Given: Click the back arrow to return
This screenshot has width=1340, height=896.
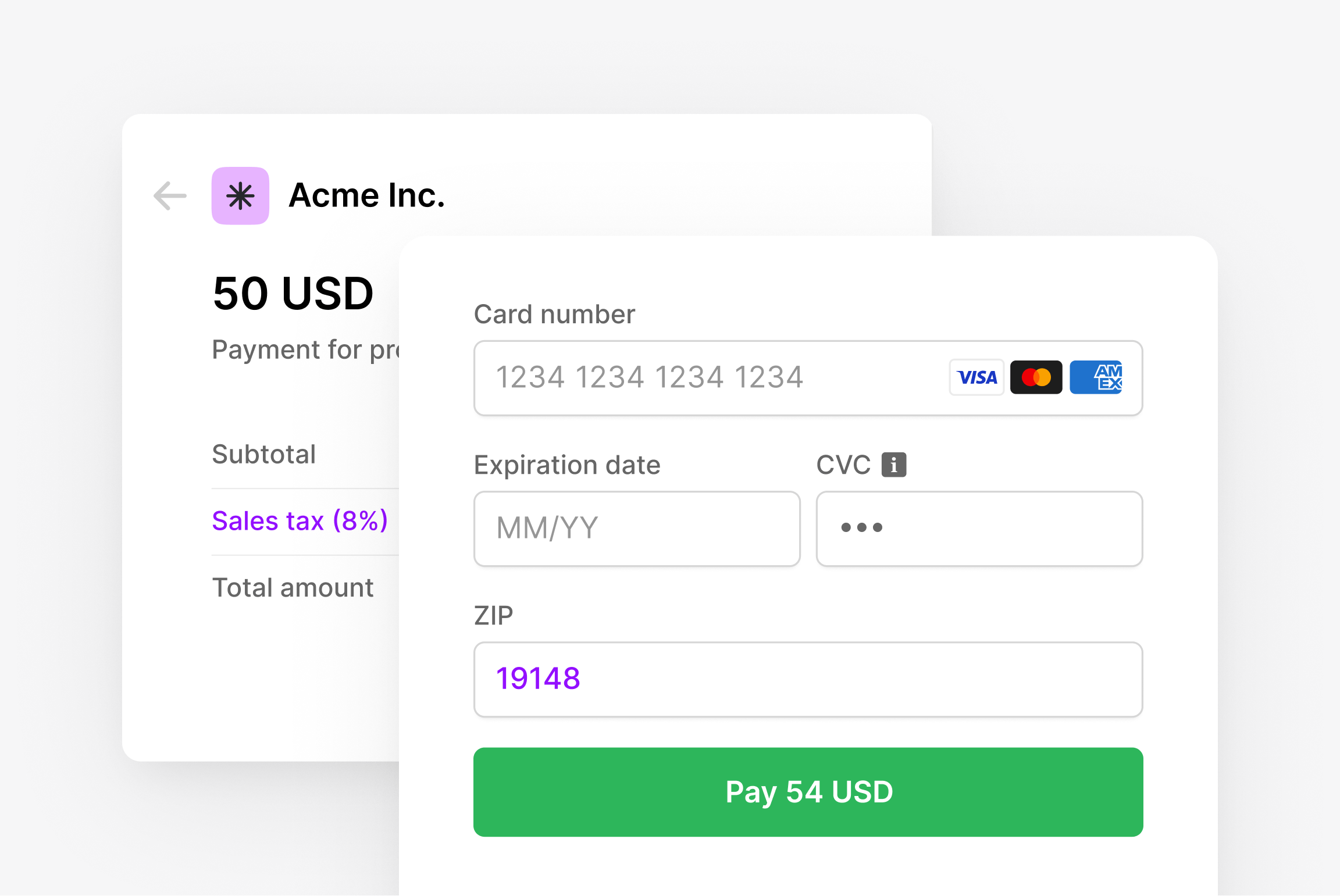Looking at the screenshot, I should pos(169,195).
